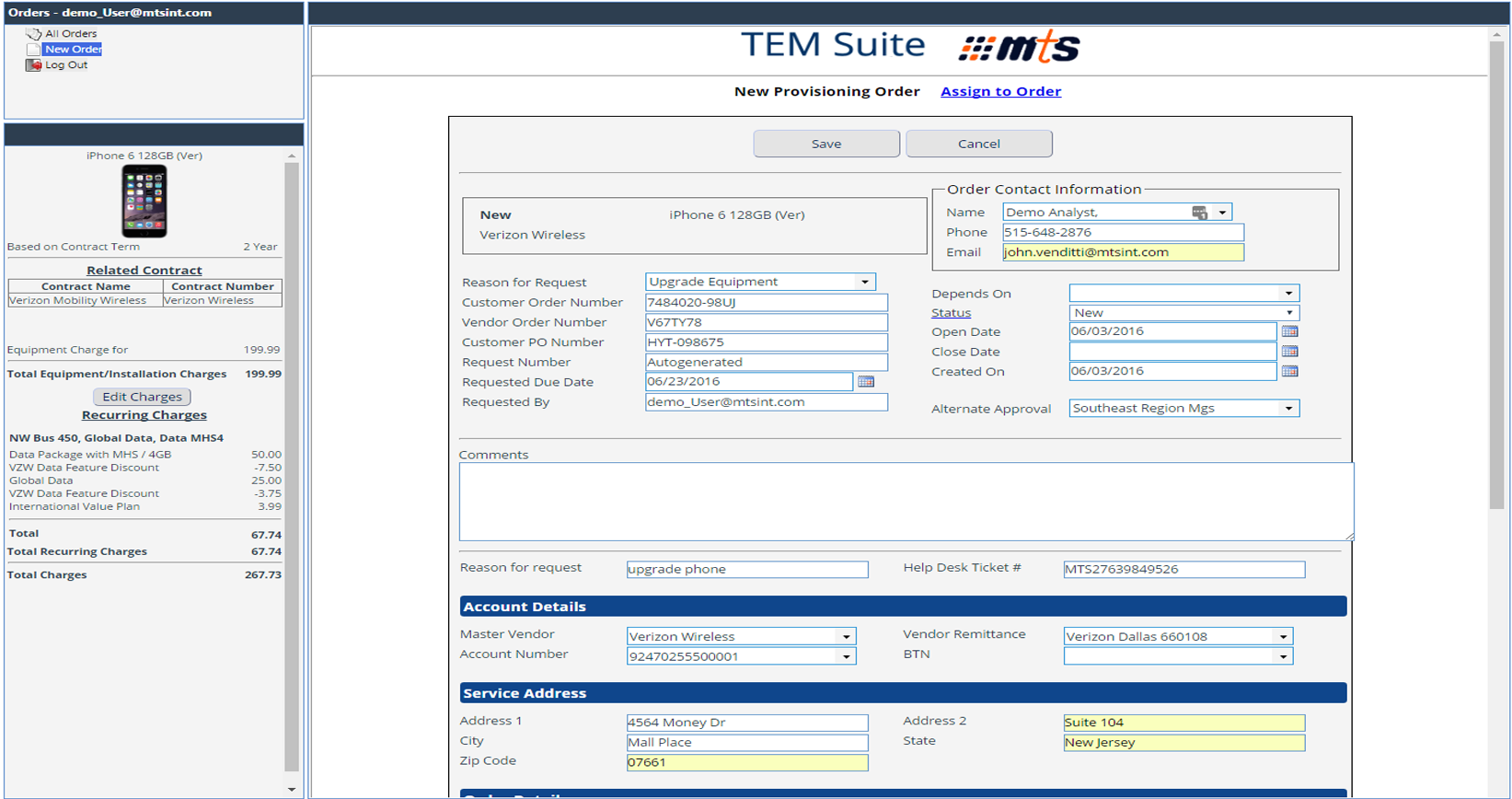Screen dimensions: 1512x799
Task: Click the contact Email field
Action: 1123,252
